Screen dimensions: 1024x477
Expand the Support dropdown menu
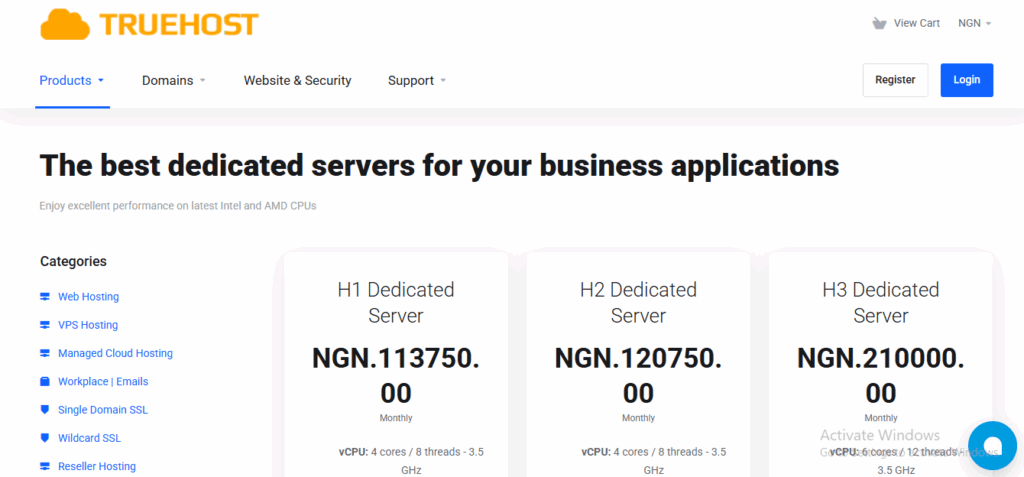[417, 80]
